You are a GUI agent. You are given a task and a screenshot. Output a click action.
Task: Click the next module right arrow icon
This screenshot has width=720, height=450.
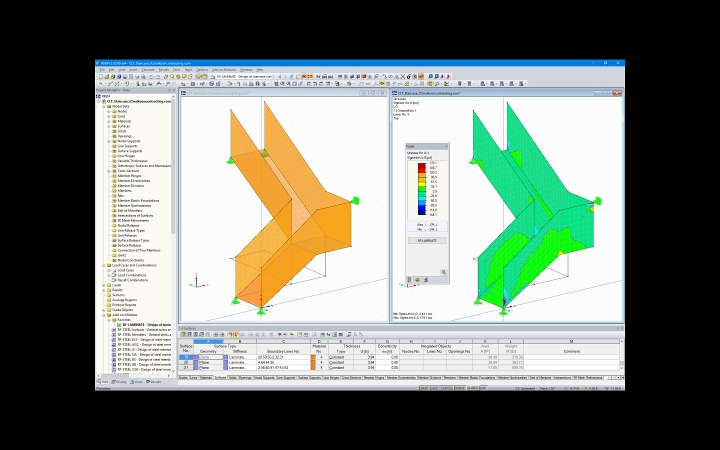tap(286, 76)
